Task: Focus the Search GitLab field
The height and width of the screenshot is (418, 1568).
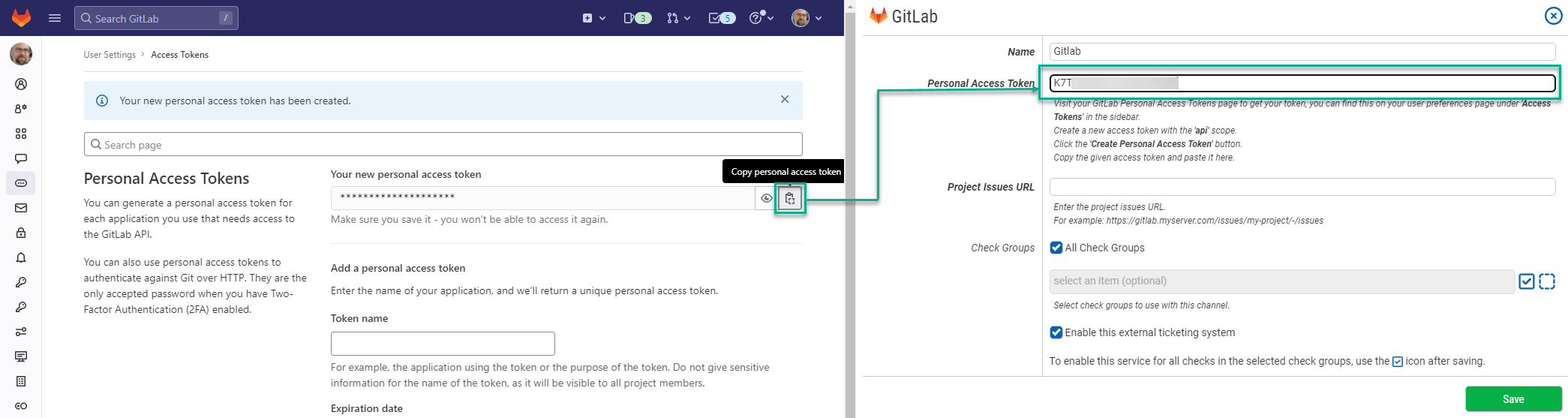Action: coord(156,18)
